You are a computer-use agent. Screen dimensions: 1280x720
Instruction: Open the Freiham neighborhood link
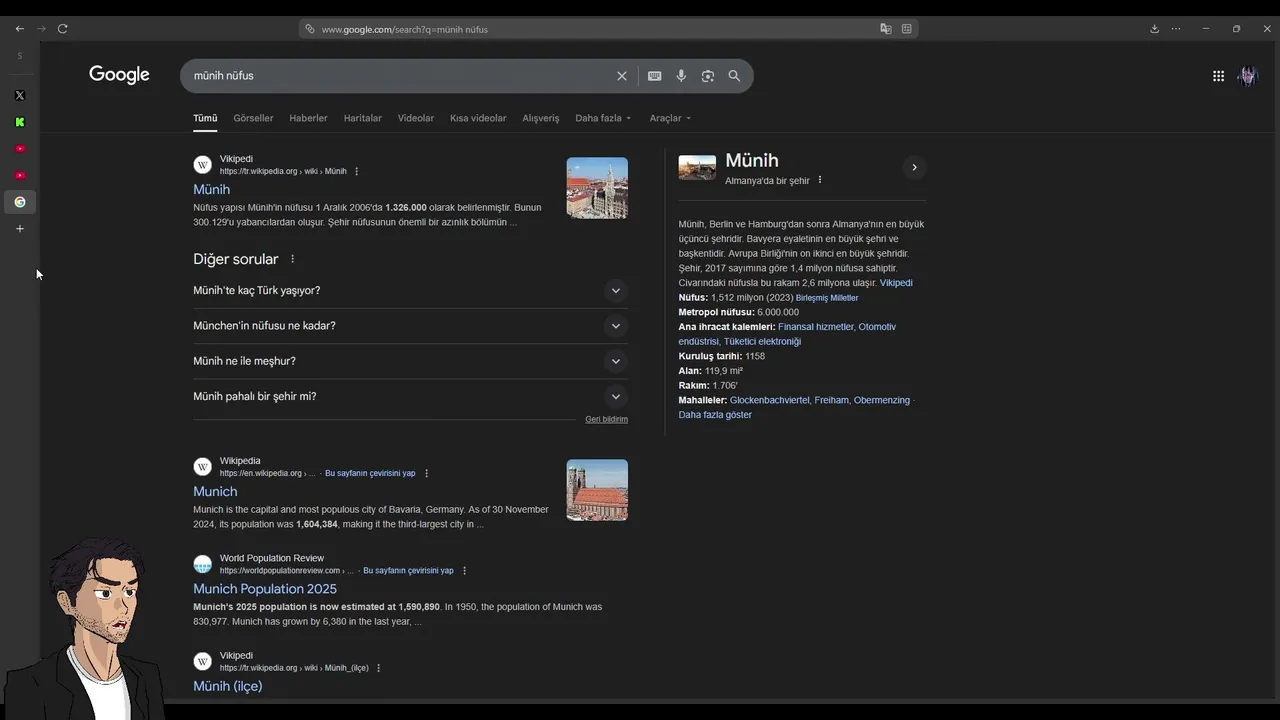(x=831, y=400)
